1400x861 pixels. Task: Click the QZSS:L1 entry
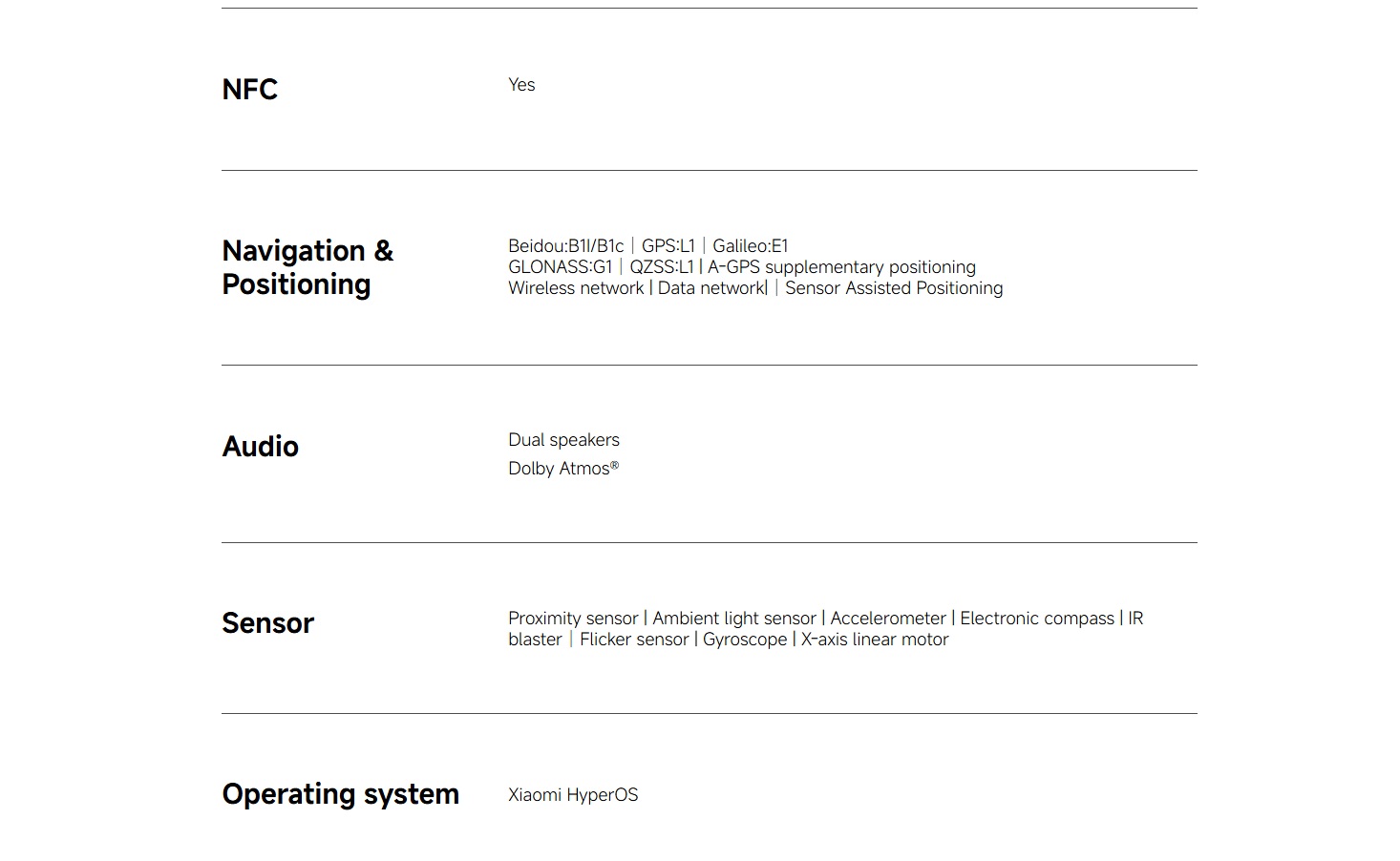point(662,266)
